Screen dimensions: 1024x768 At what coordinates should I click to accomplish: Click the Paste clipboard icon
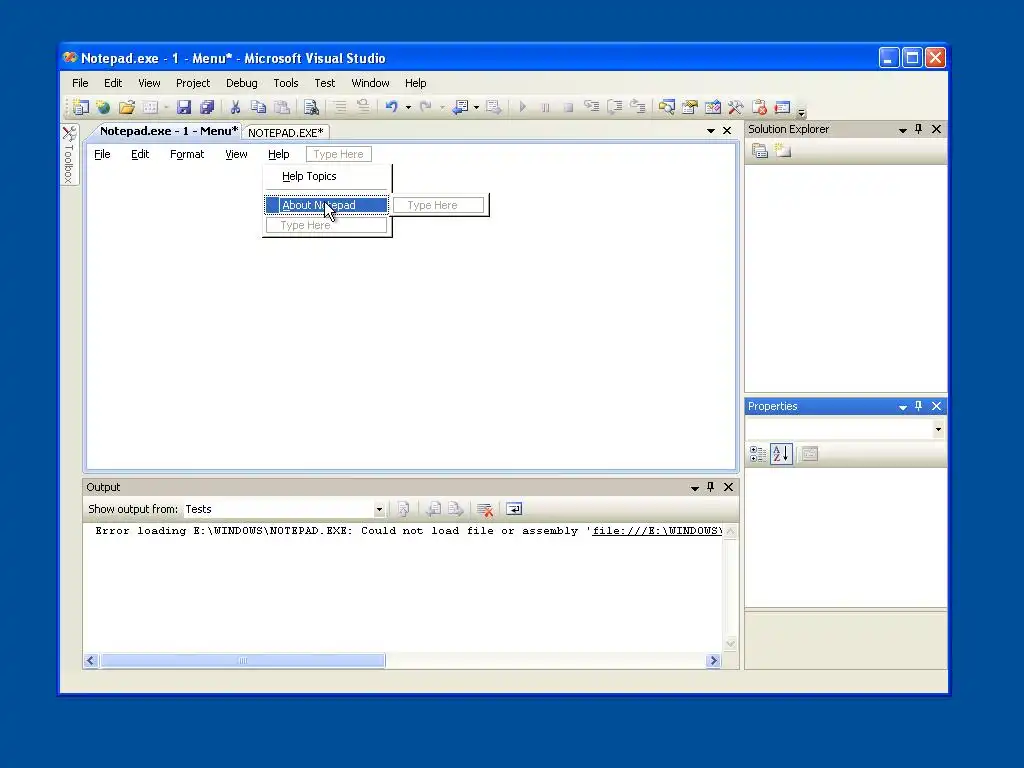[281, 107]
